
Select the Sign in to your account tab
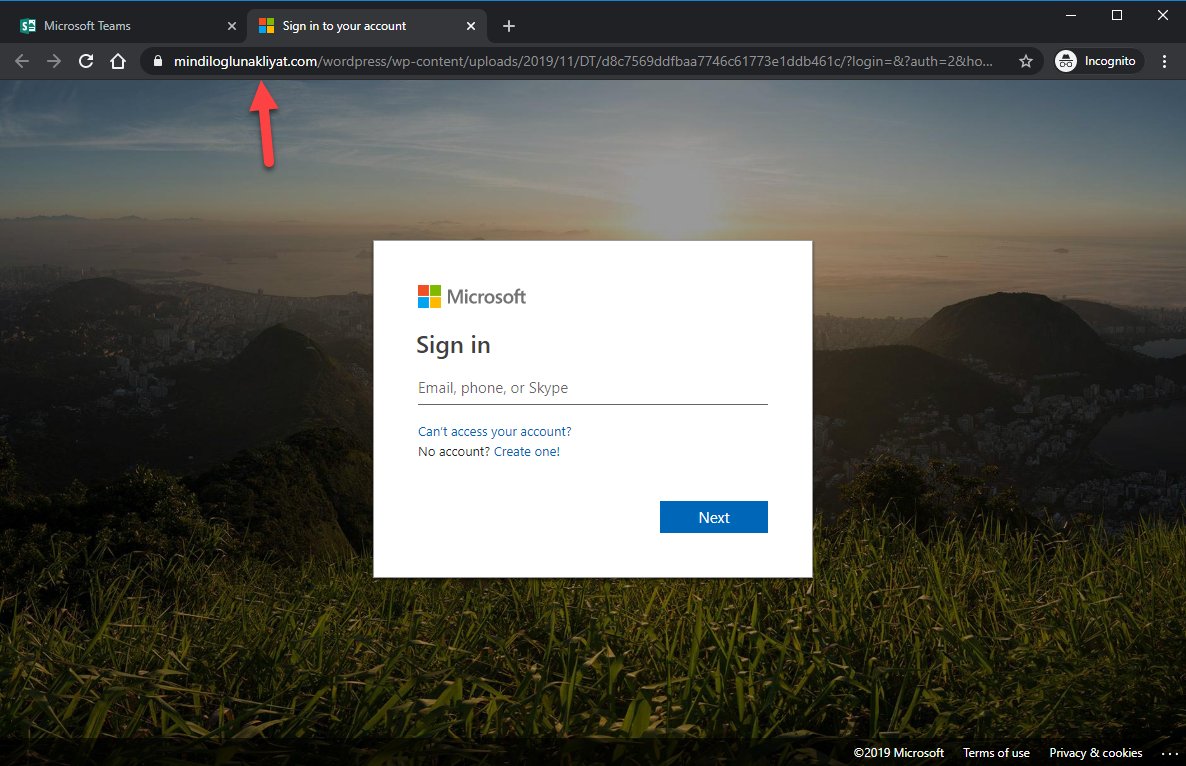click(x=368, y=26)
